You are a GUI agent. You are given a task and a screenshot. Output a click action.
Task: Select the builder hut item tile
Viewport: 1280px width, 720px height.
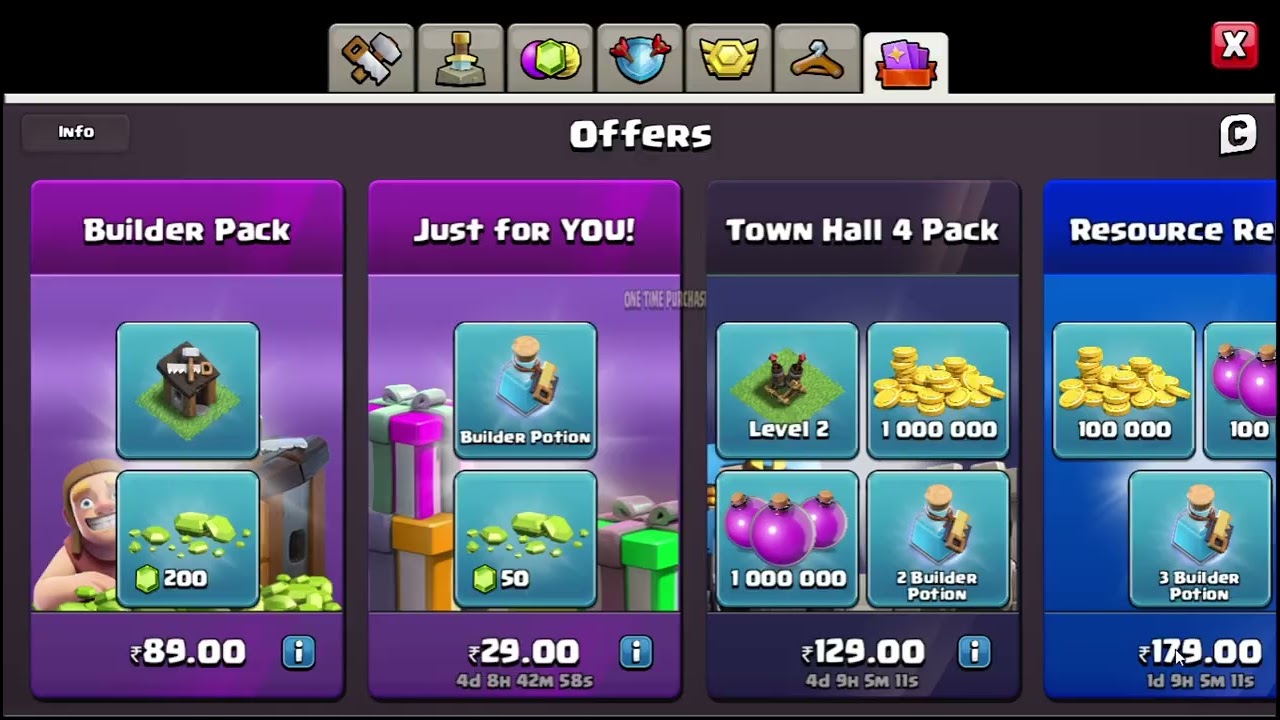188,390
